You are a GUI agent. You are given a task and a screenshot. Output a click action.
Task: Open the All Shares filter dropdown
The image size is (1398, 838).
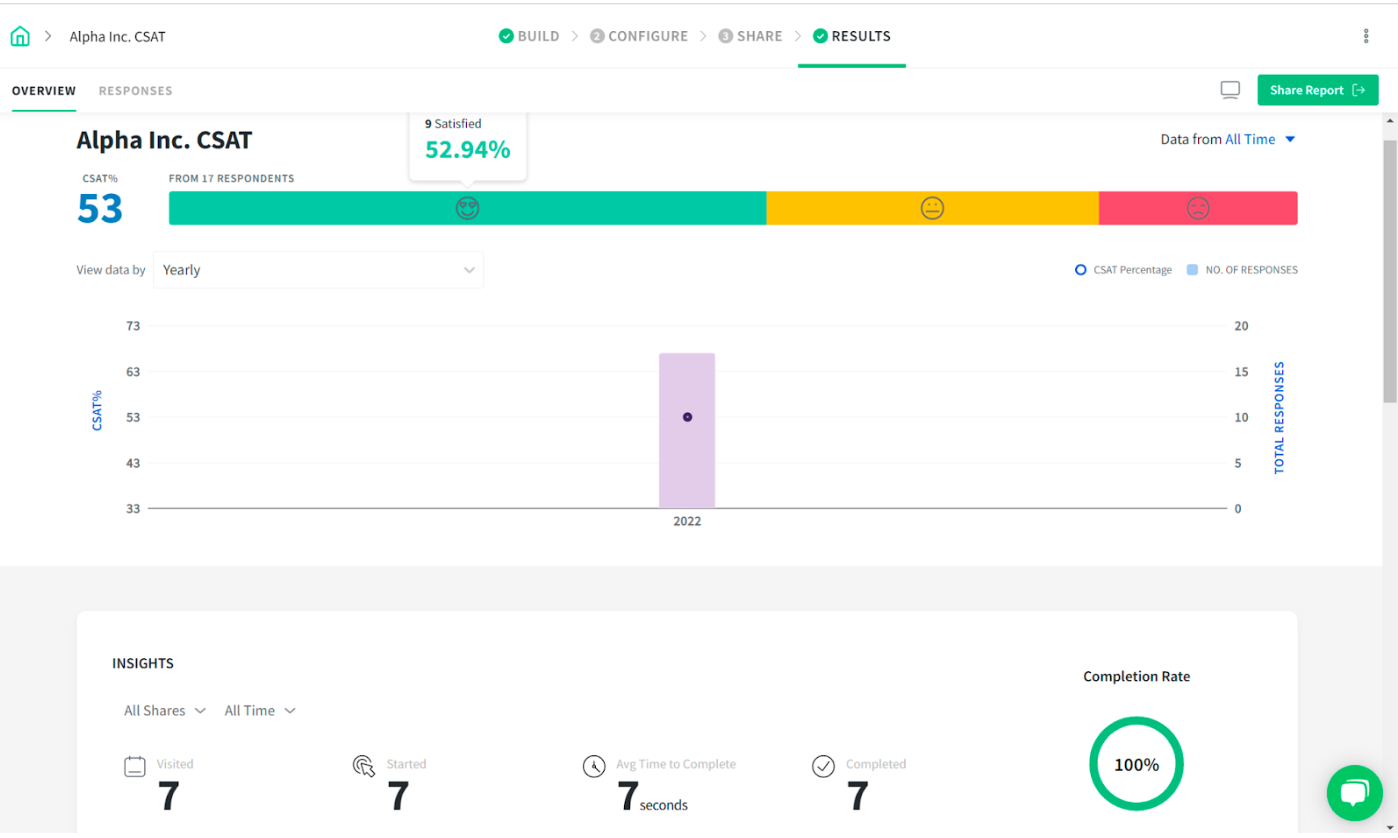pos(165,710)
